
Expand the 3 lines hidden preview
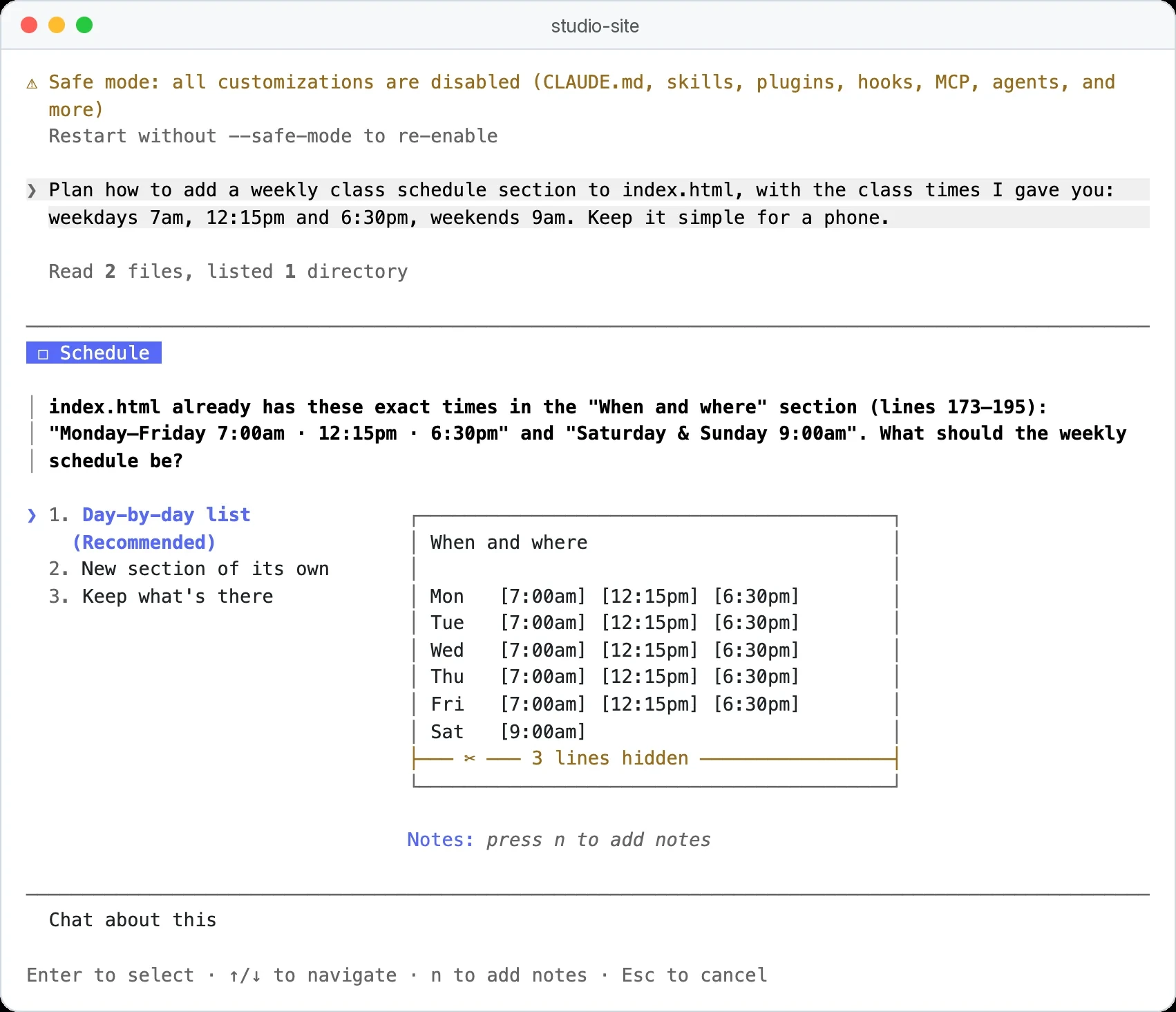click(654, 758)
